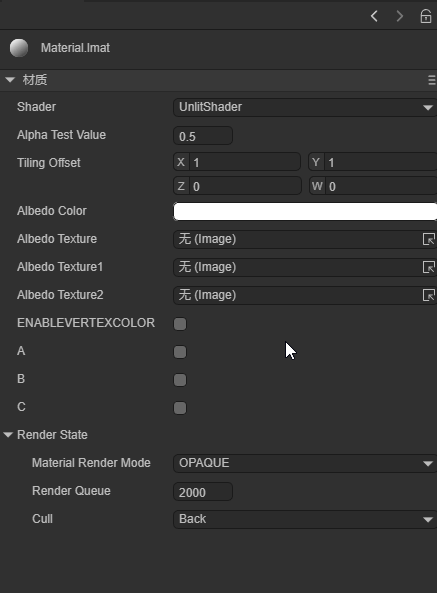Click the back navigation arrow icon
437x593 pixels.
(374, 16)
